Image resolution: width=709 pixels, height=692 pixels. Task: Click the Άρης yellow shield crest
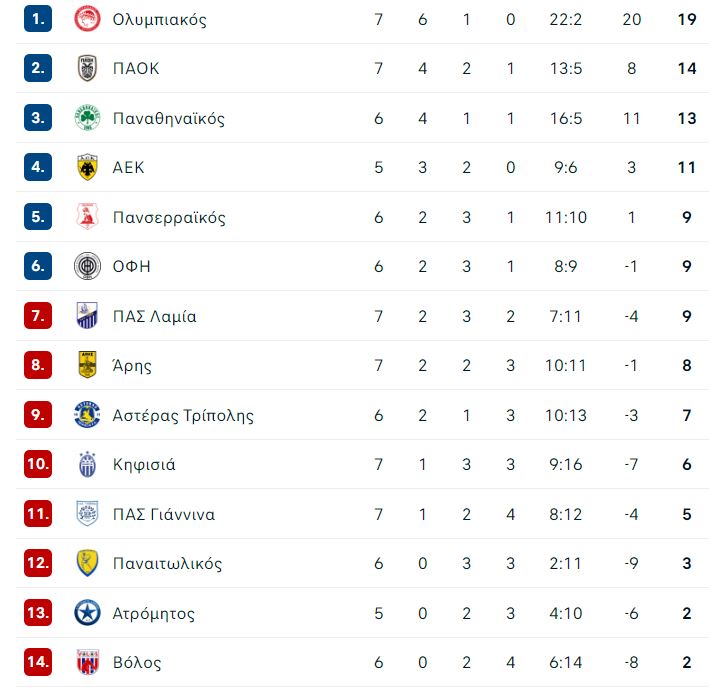[x=87, y=365]
